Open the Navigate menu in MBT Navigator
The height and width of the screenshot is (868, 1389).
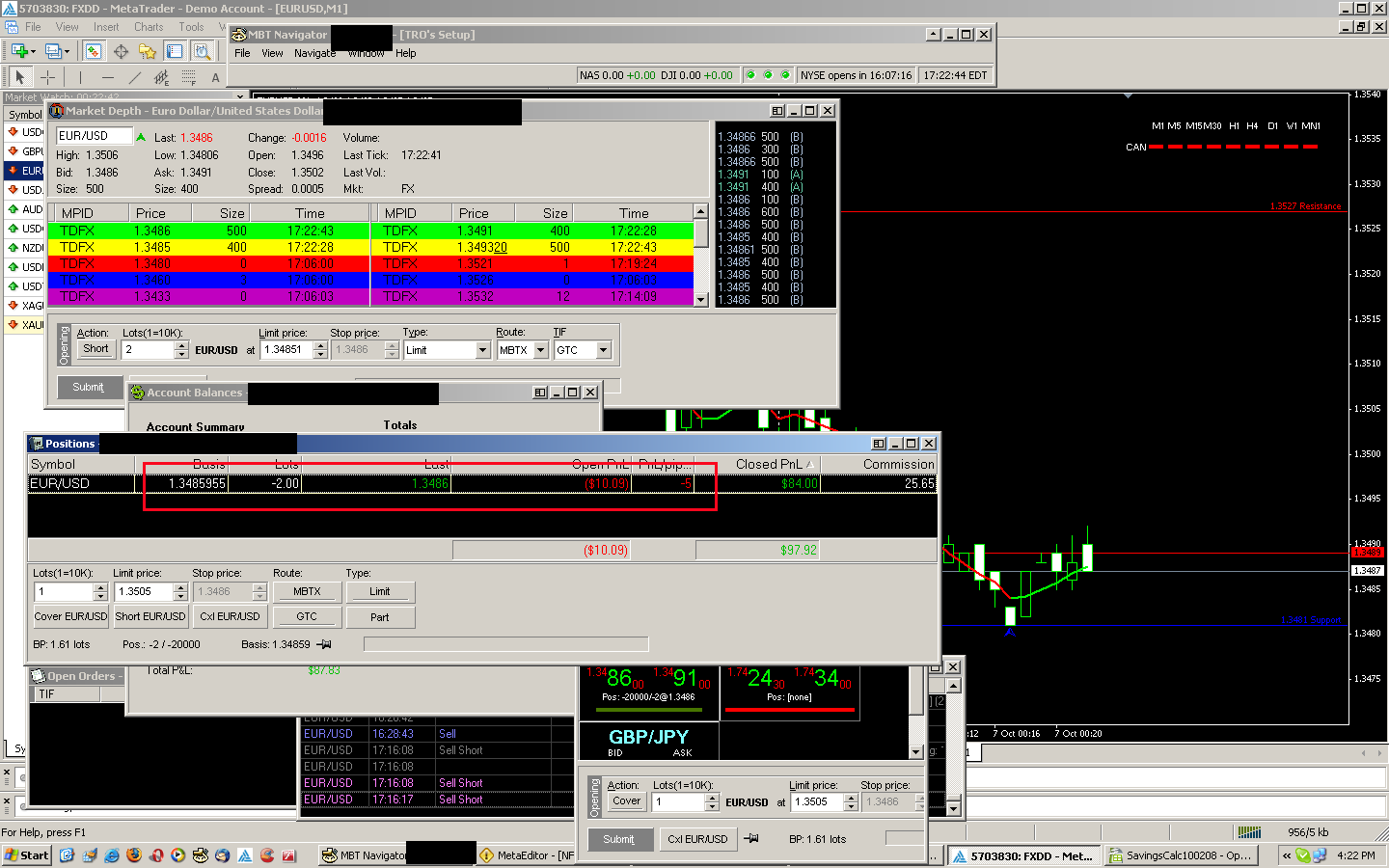click(x=314, y=53)
